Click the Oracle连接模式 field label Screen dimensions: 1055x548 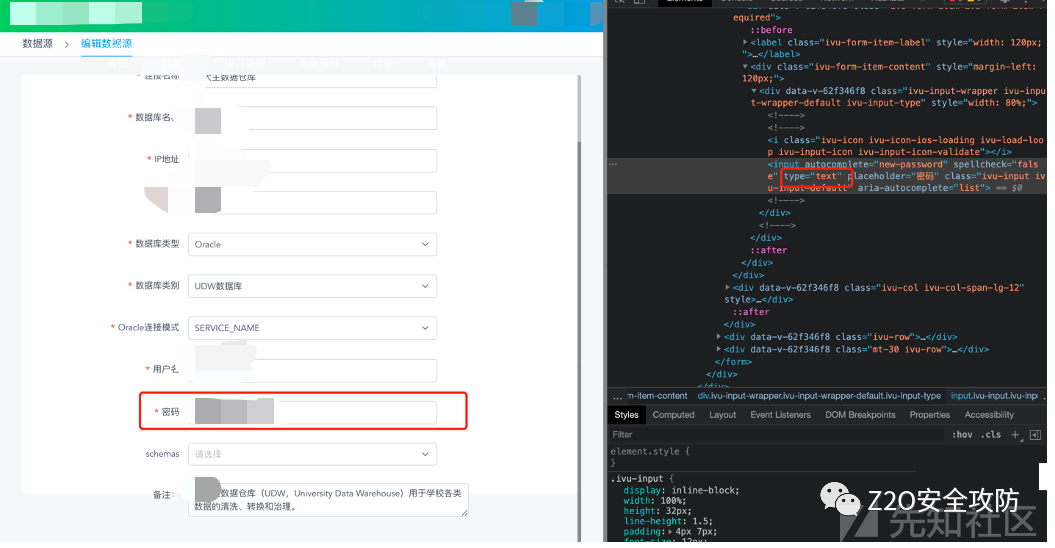(x=148, y=327)
